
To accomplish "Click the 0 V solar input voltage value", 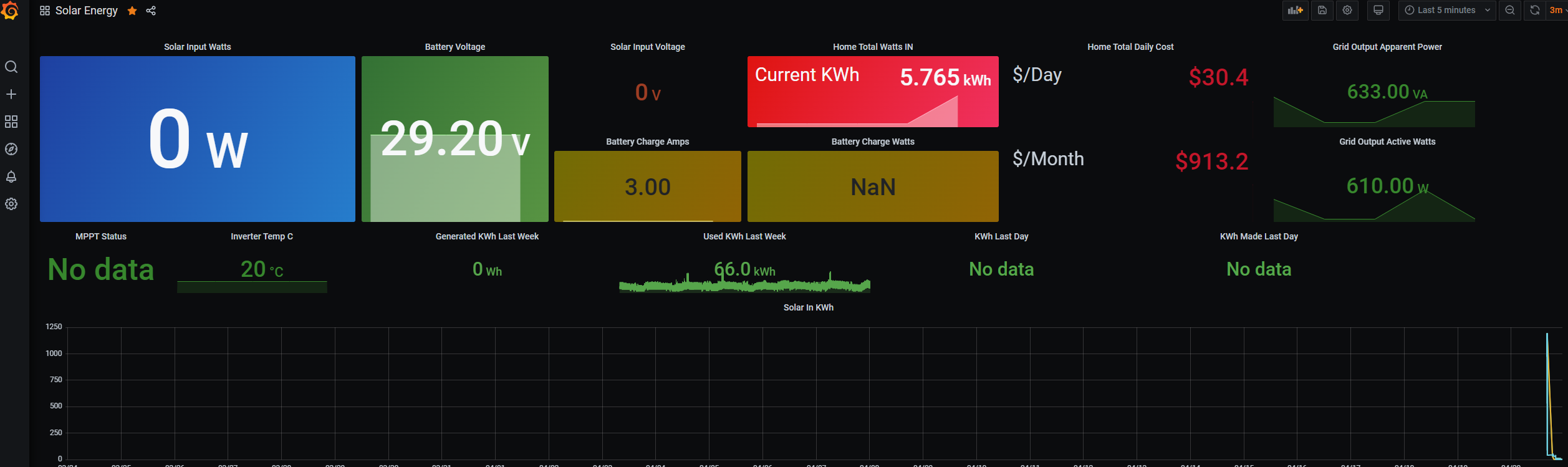I will tap(648, 93).
